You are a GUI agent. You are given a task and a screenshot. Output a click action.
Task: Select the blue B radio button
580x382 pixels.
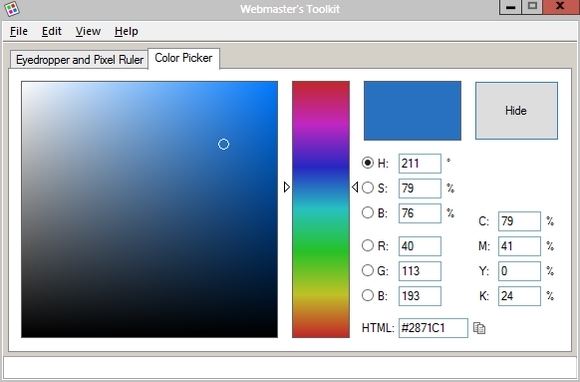coord(368,295)
